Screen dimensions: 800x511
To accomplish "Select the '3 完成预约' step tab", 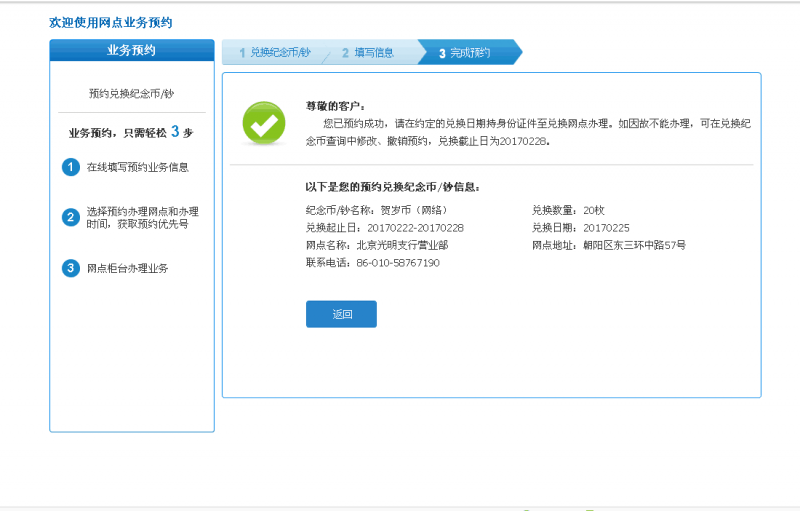I will pos(465,52).
